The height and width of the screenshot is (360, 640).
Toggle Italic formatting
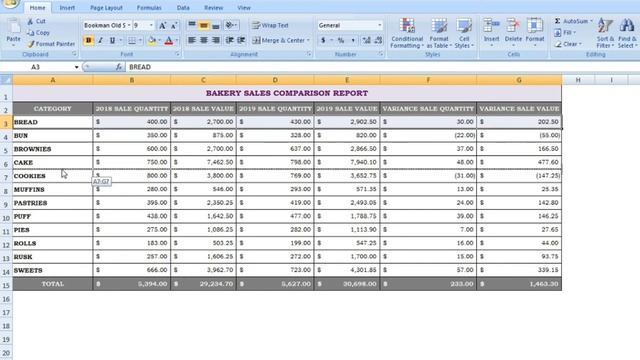[x=100, y=40]
